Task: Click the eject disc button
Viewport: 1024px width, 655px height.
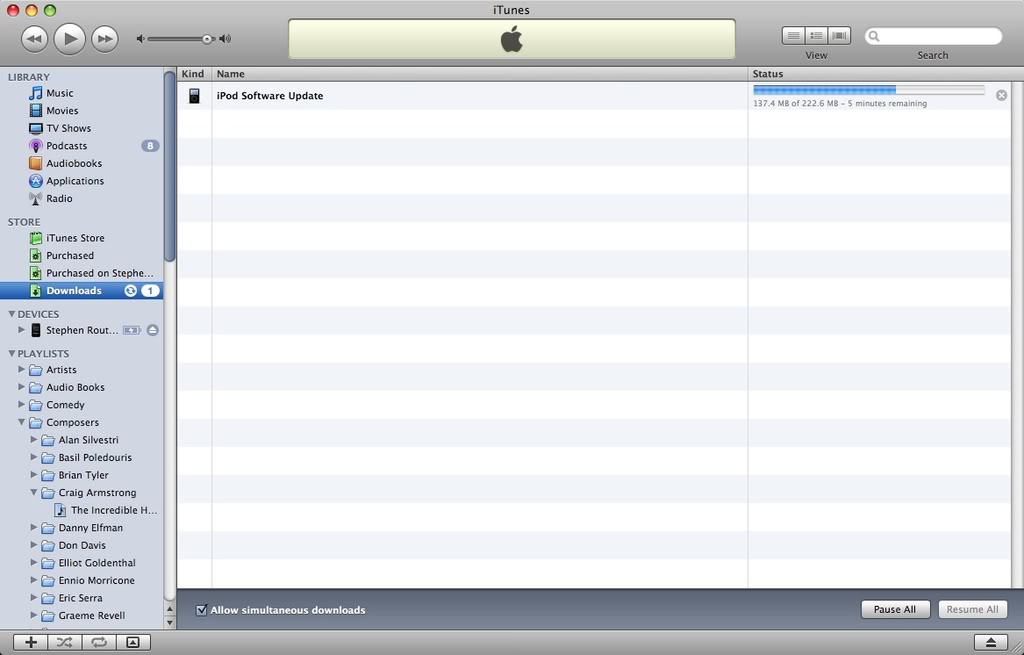Action: coord(991,643)
